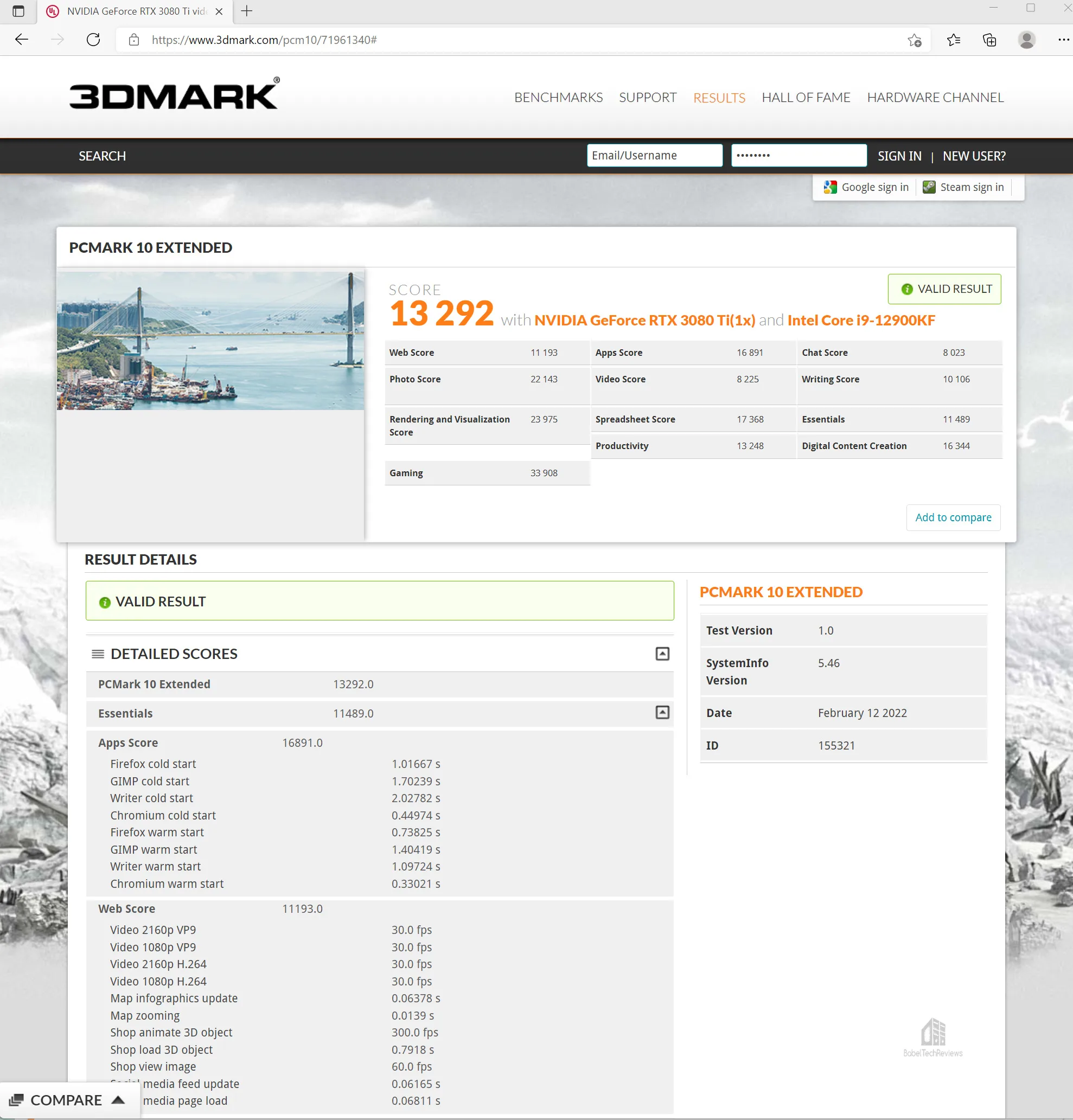Go to HALL OF FAME
The image size is (1073, 1120).
[x=806, y=98]
